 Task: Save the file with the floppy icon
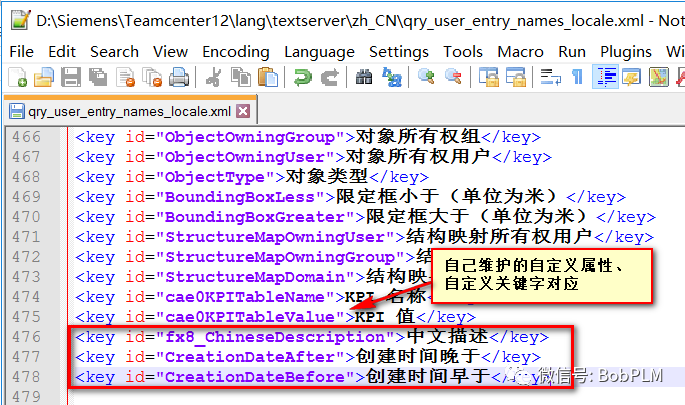click(x=71, y=77)
